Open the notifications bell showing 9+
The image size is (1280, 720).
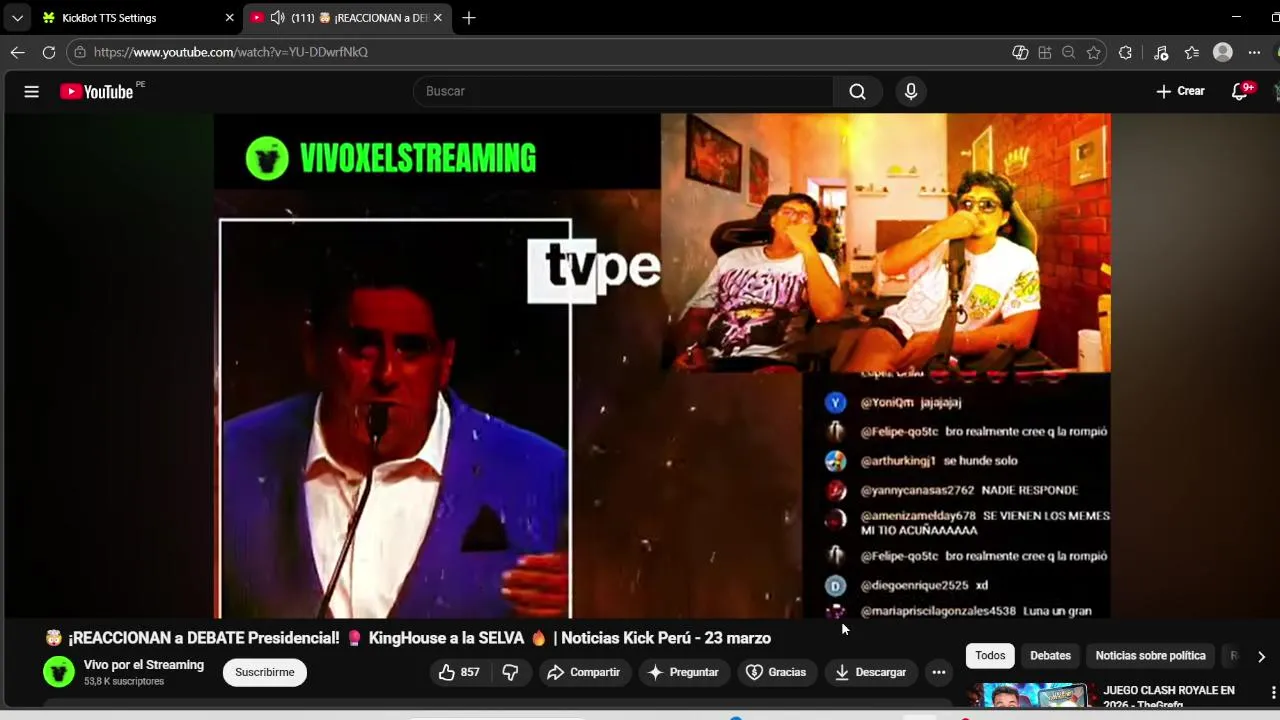point(1240,91)
